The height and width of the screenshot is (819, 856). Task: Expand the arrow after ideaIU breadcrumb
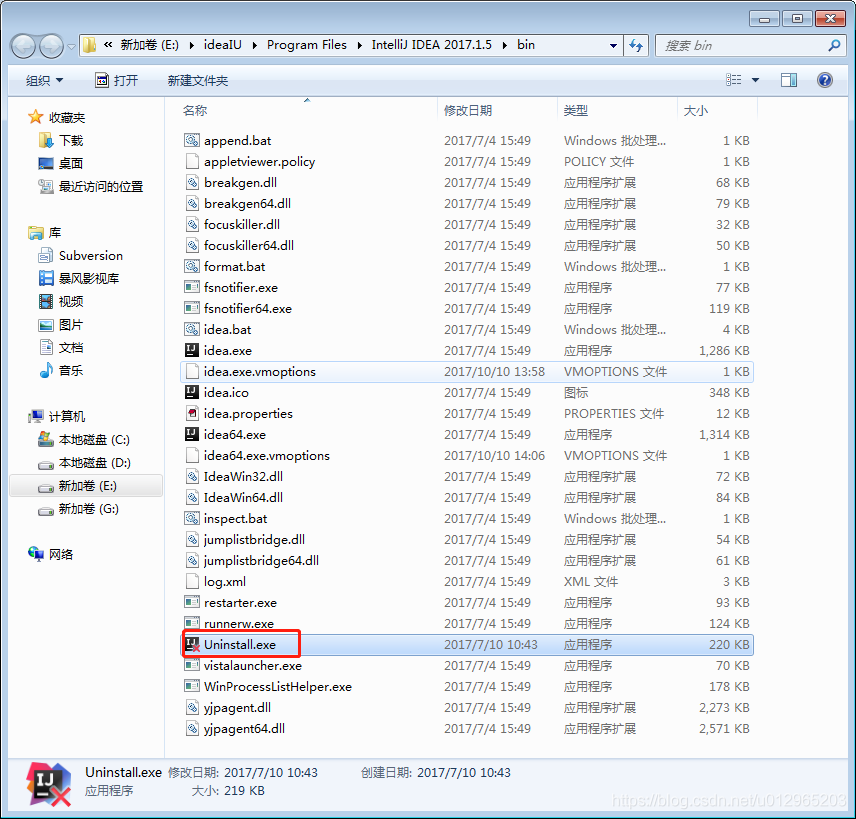click(254, 45)
